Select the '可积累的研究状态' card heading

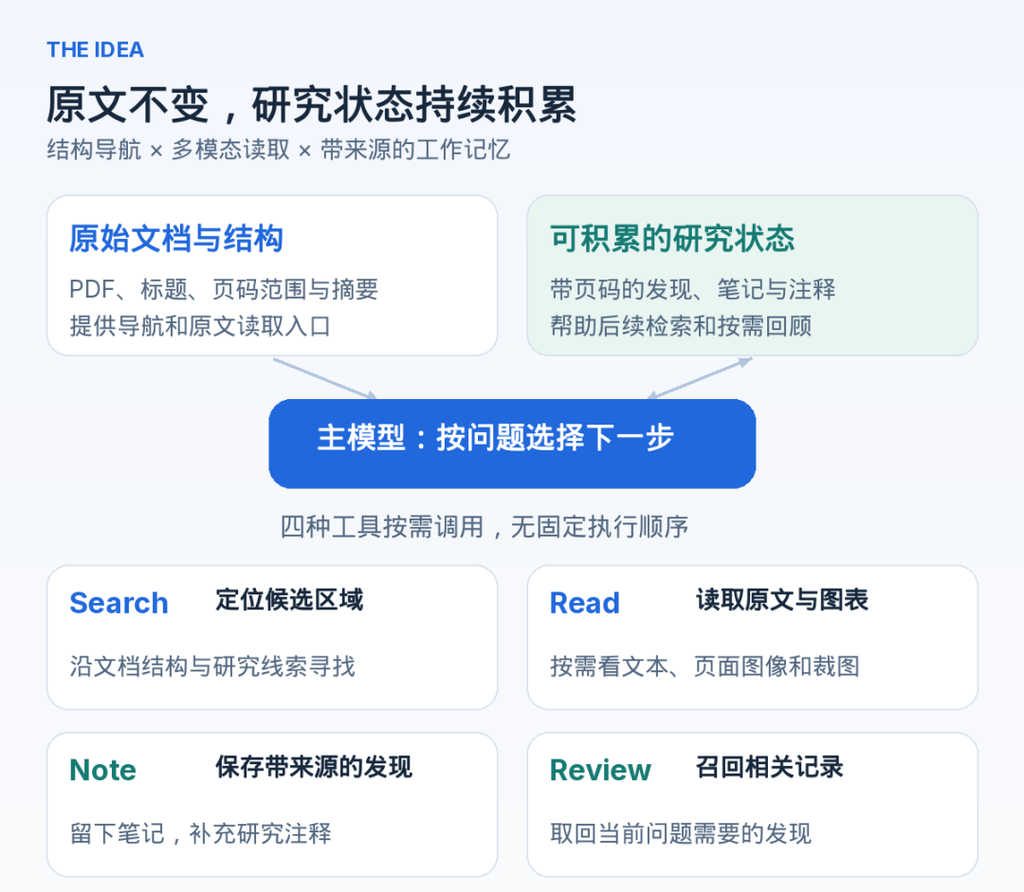click(672, 238)
